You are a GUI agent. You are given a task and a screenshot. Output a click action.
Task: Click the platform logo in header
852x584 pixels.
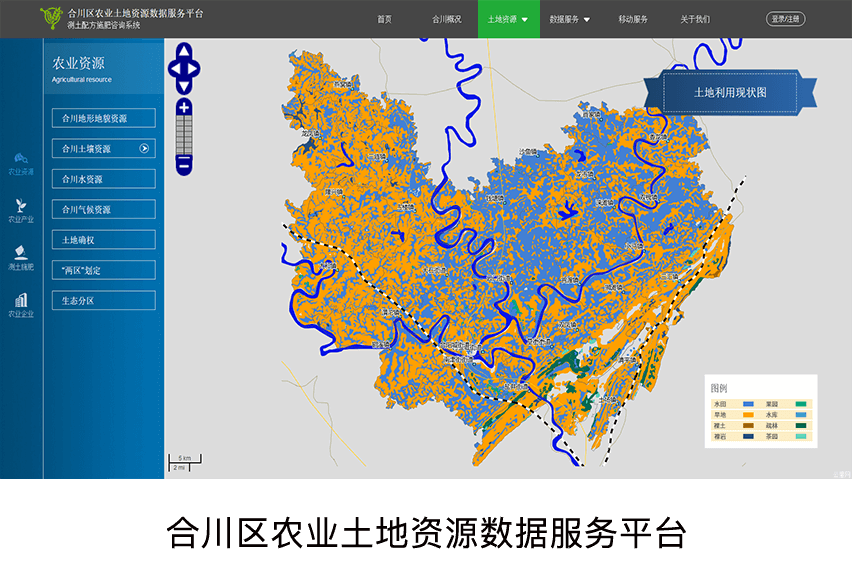point(49,18)
